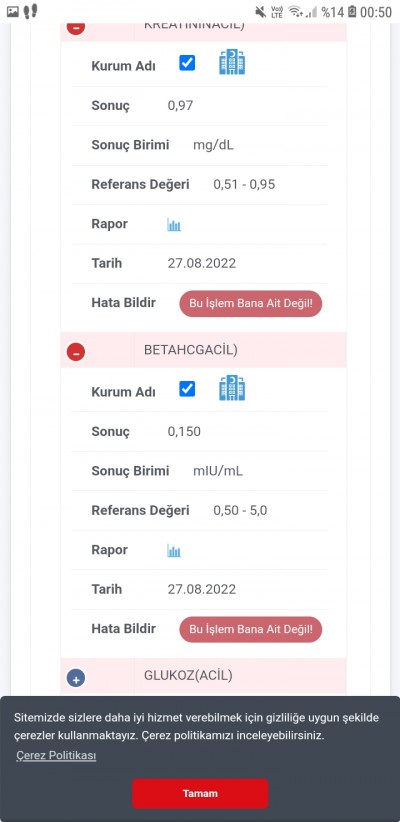This screenshot has height=822, width=400.
Task: Tap the footsteps icon in status bar
Action: tap(30, 11)
